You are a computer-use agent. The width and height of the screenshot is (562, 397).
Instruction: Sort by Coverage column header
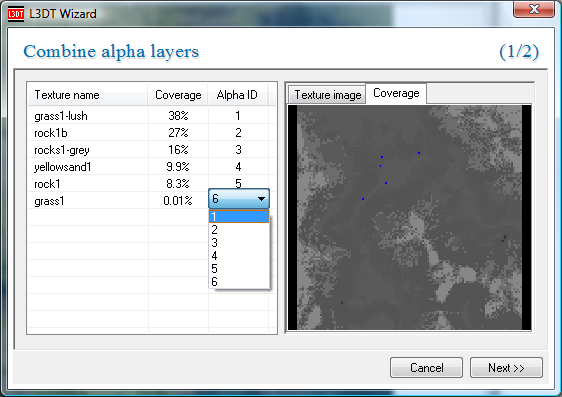178,95
